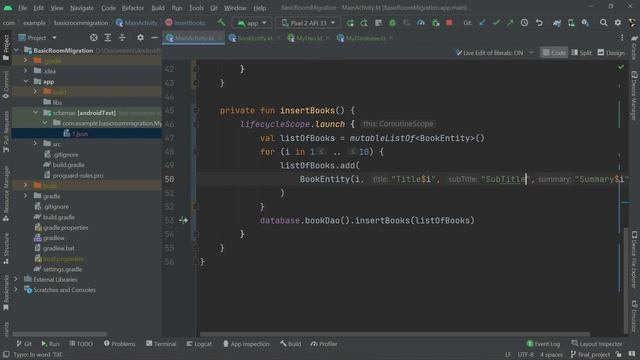The height and width of the screenshot is (360, 640).
Task: Open the Profiler tool window
Action: coord(324,344)
